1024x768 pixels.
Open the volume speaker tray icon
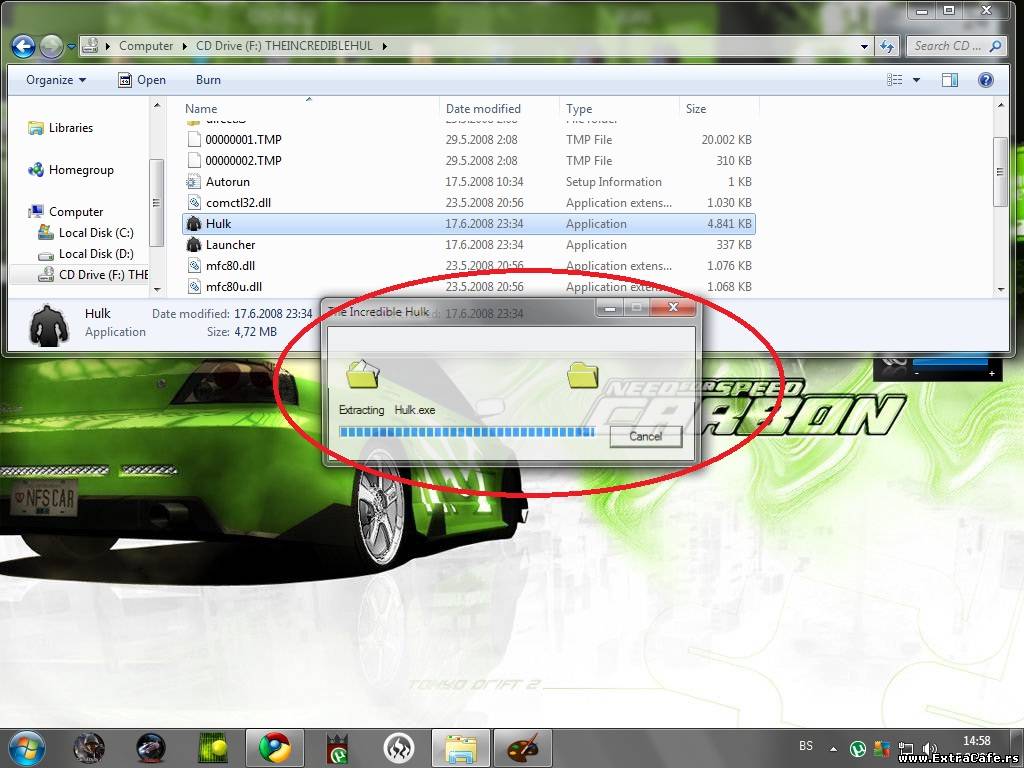929,749
